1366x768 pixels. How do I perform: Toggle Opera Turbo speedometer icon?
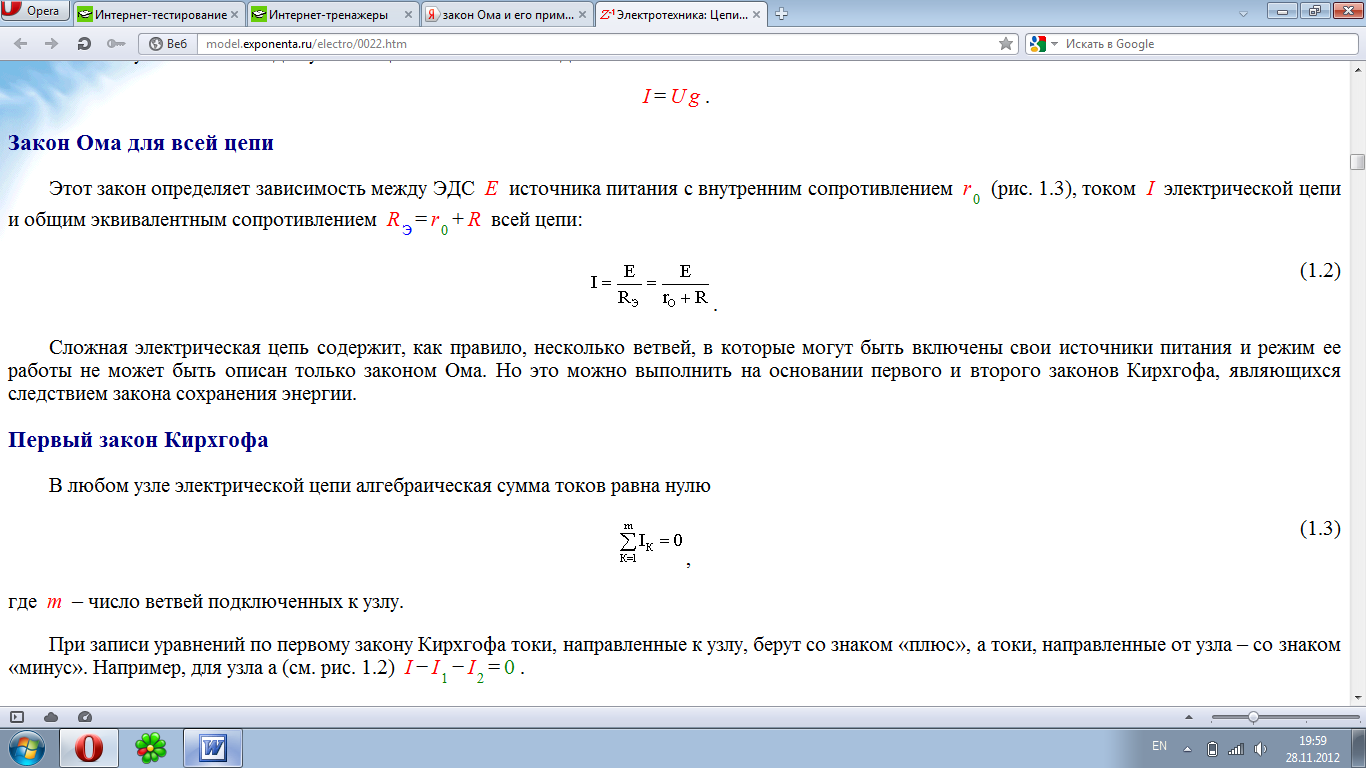[85, 717]
